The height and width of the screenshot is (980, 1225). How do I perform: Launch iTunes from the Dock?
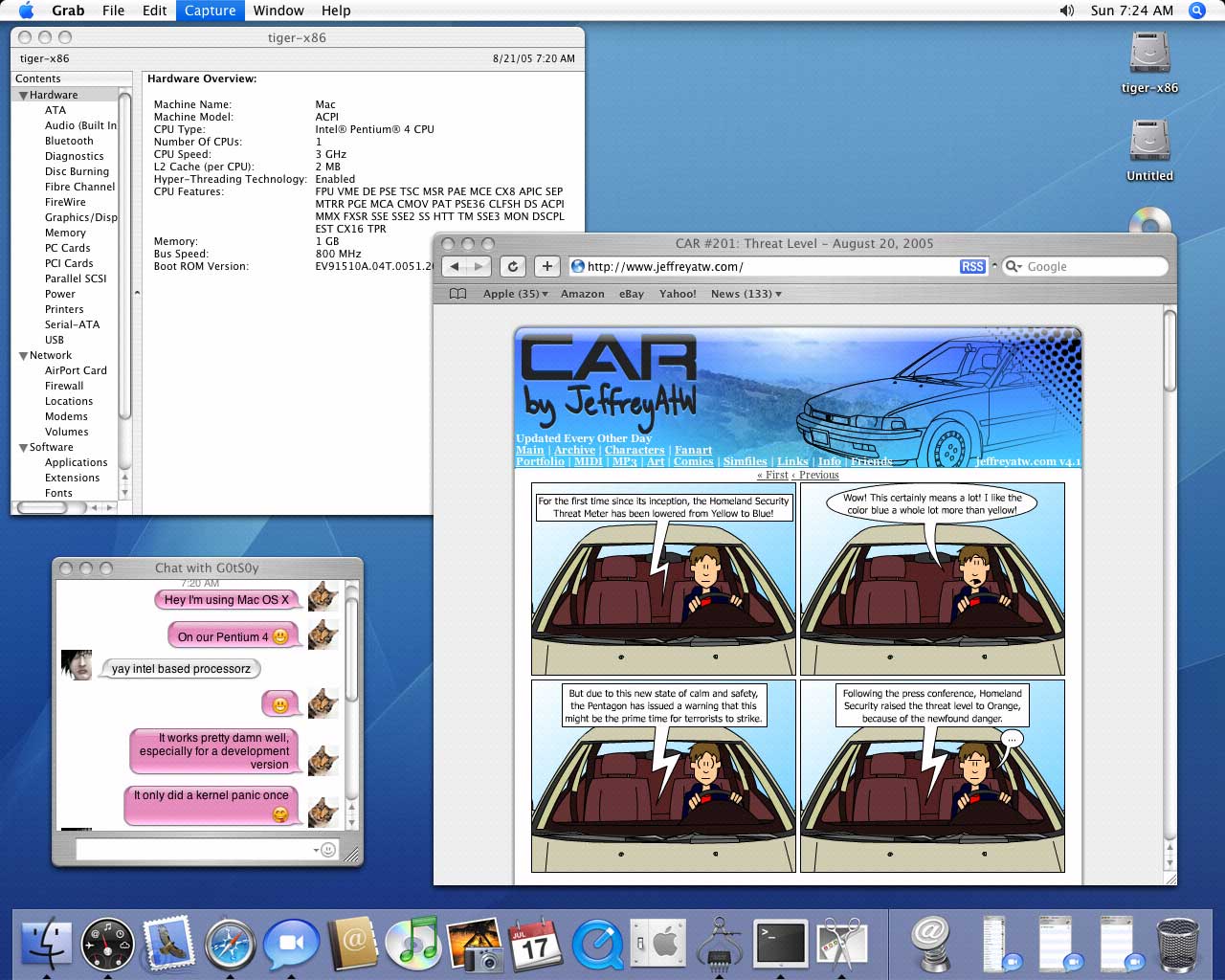413,943
